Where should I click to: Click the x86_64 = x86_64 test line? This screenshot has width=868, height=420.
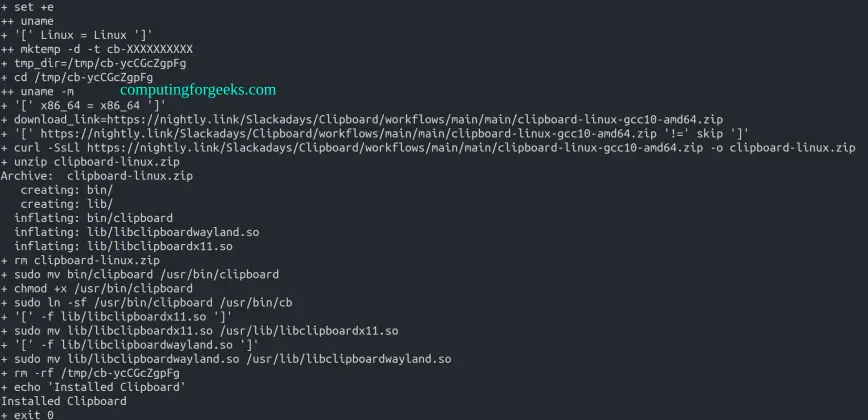[x=83, y=105]
